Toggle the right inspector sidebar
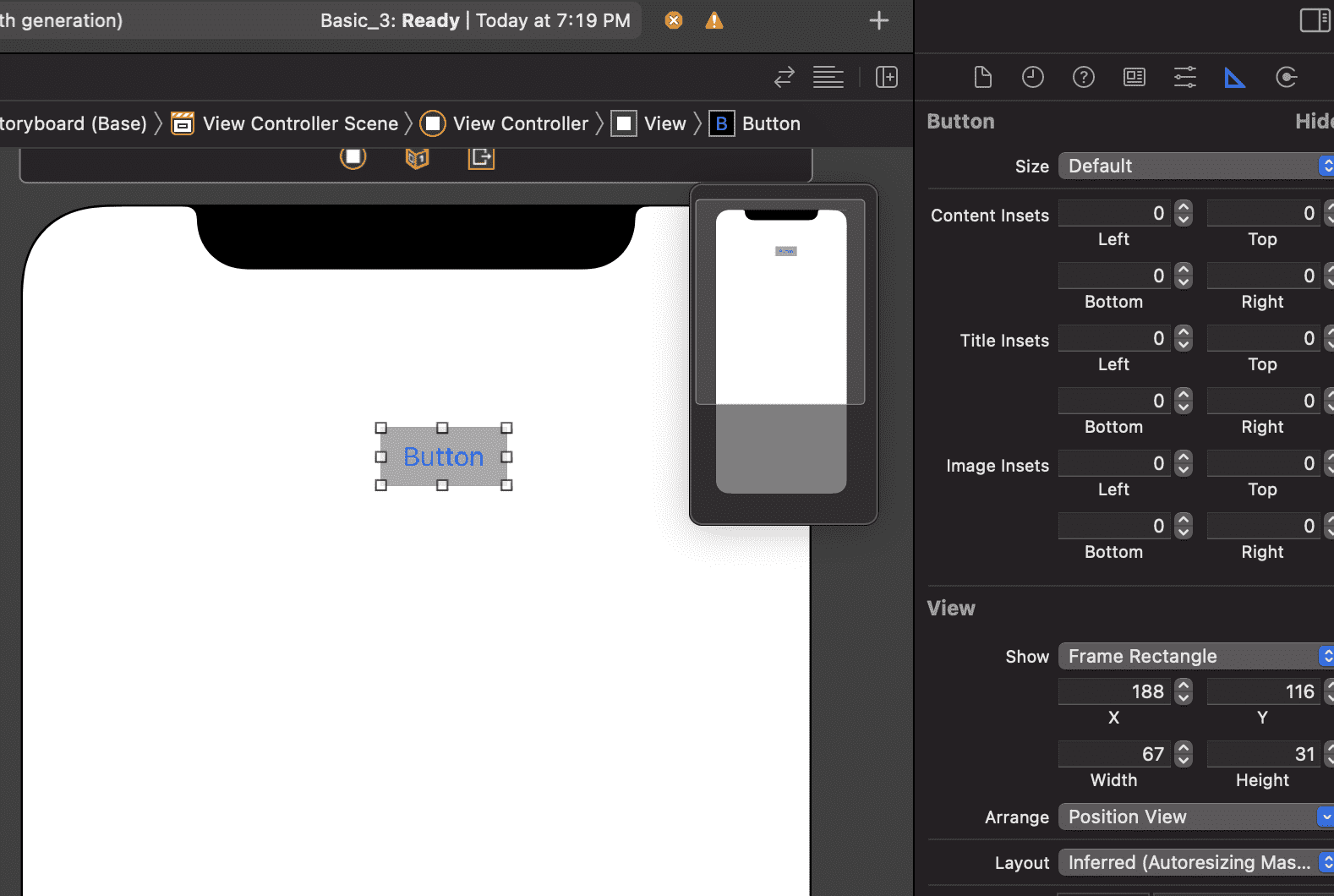This screenshot has height=896, width=1334. click(1315, 20)
